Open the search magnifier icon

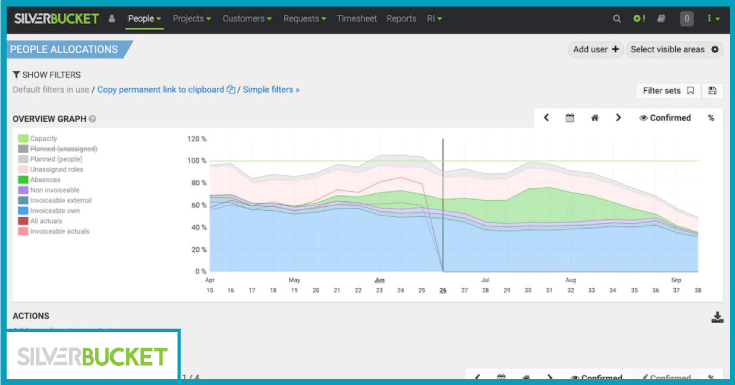pyautogui.click(x=617, y=19)
